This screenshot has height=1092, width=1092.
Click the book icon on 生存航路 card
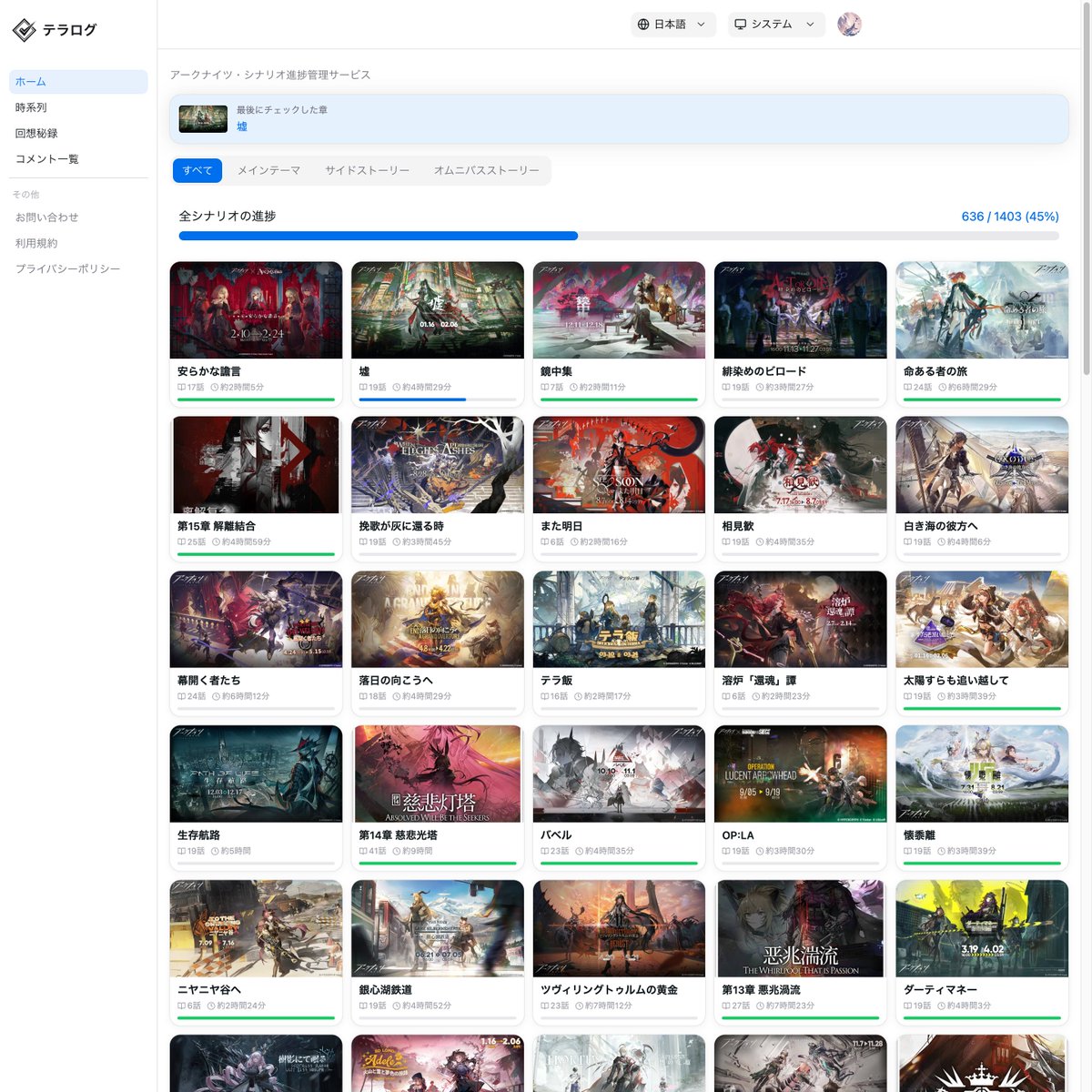point(181,852)
